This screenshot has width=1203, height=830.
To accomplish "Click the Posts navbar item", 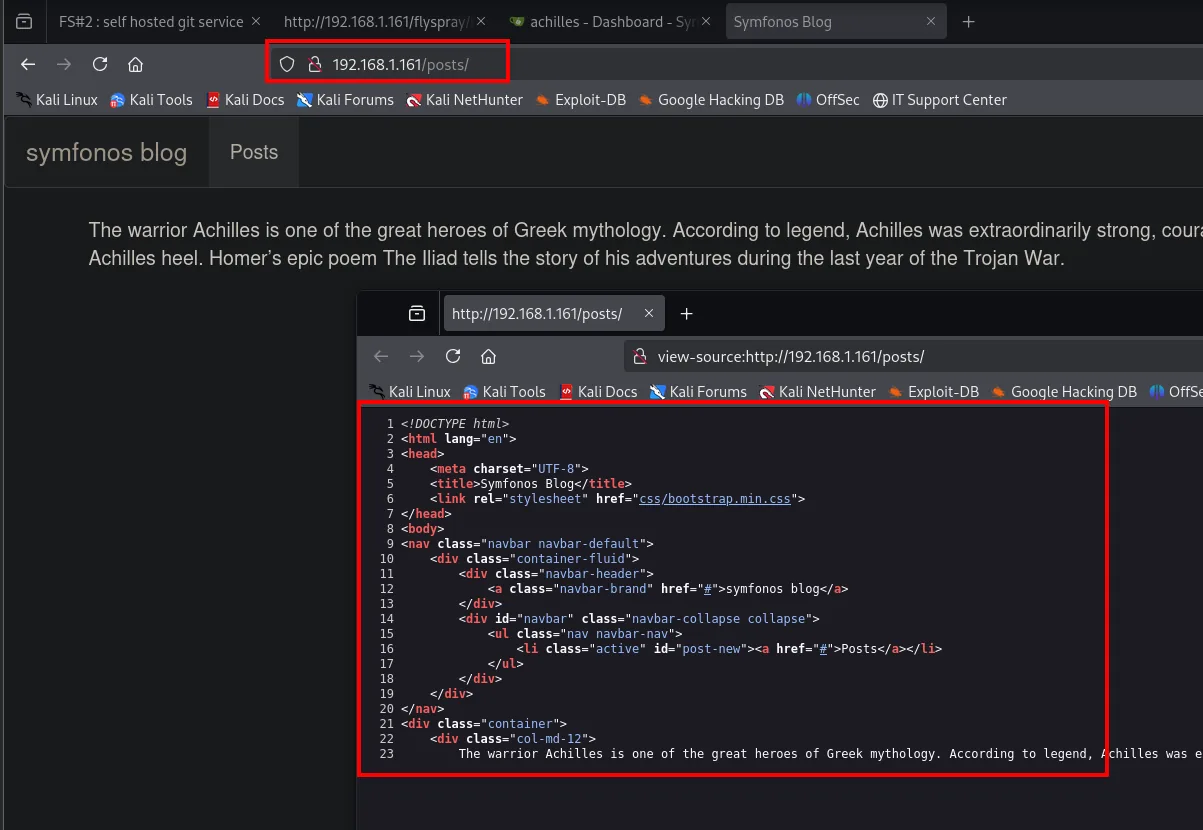I will click(254, 152).
